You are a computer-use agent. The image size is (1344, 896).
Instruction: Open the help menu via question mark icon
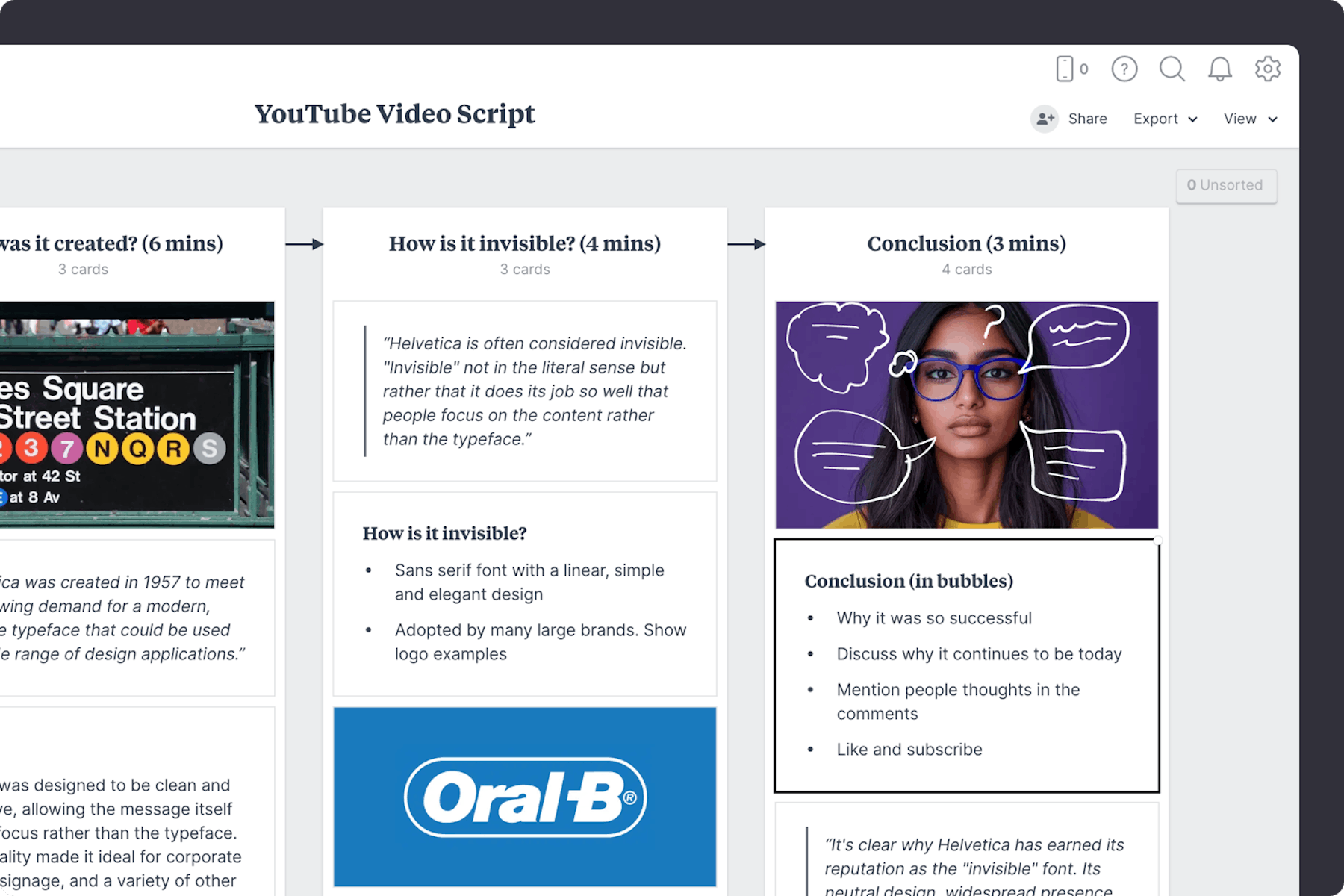click(x=1124, y=69)
